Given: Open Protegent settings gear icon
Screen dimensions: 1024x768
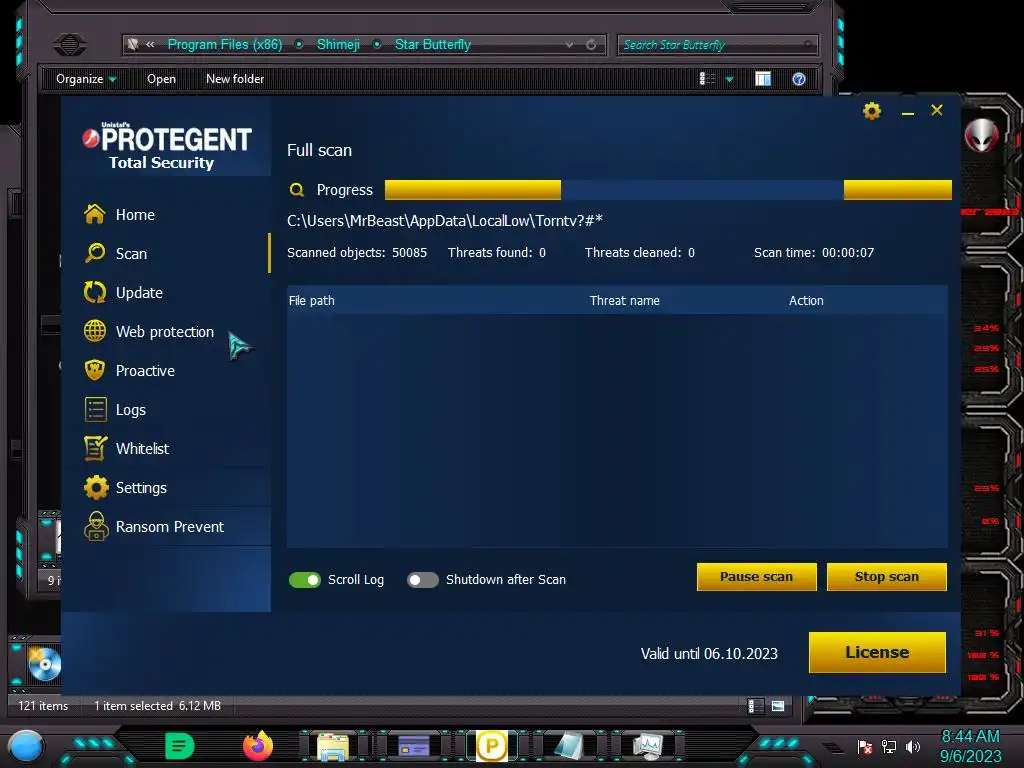Looking at the screenshot, I should [x=872, y=111].
